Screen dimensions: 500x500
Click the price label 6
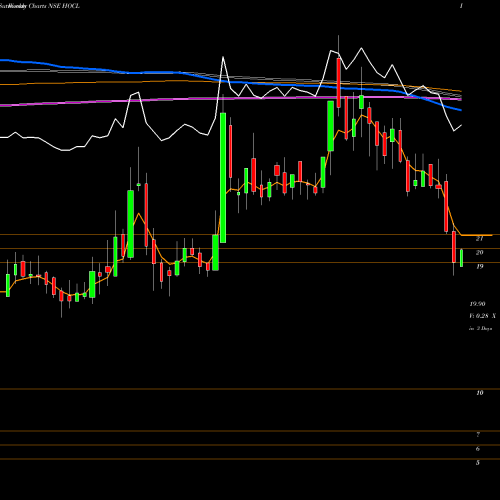(478, 449)
